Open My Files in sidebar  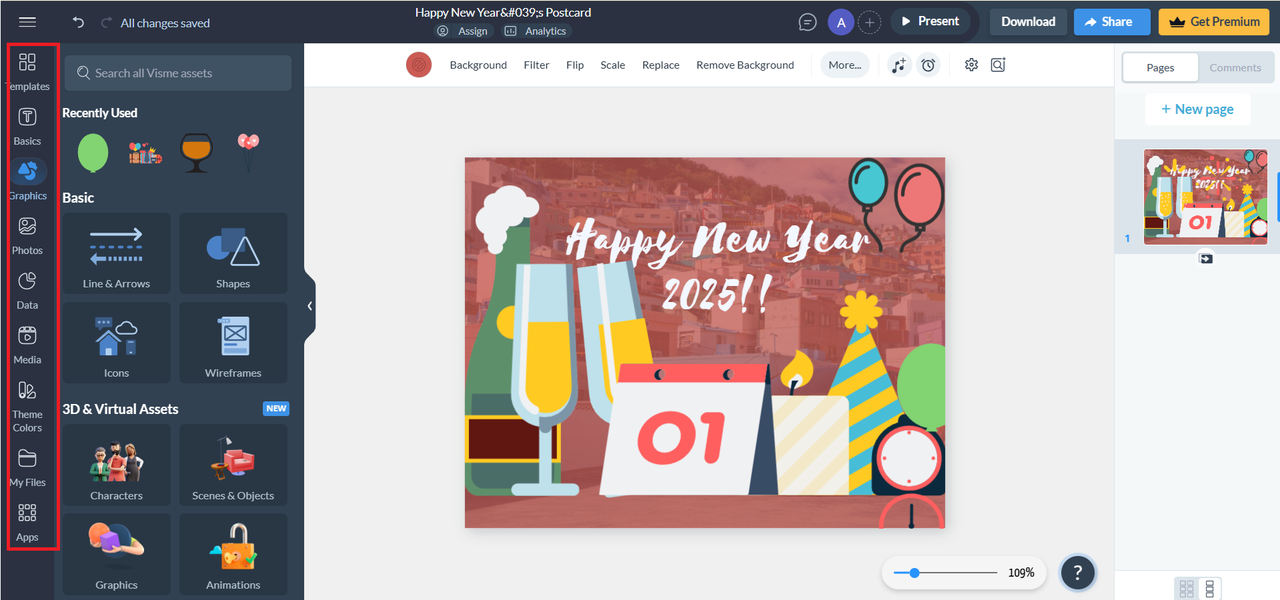tap(28, 467)
